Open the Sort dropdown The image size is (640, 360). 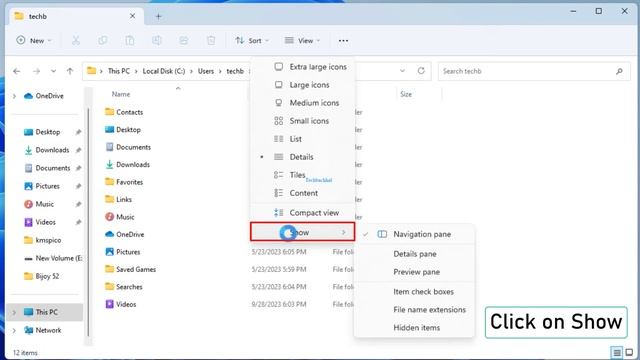tap(252, 40)
